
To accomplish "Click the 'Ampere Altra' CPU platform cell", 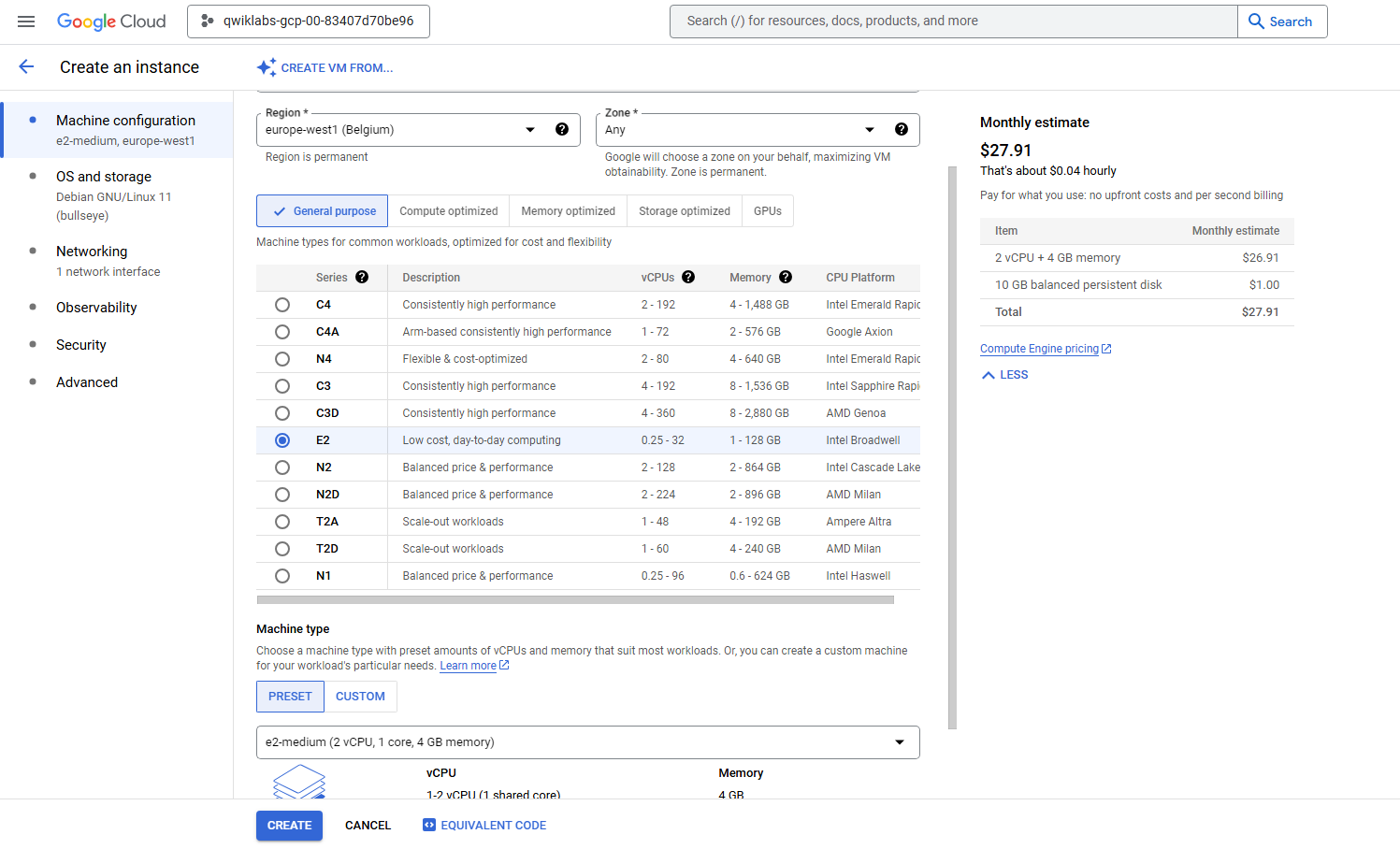I will tap(859, 522).
